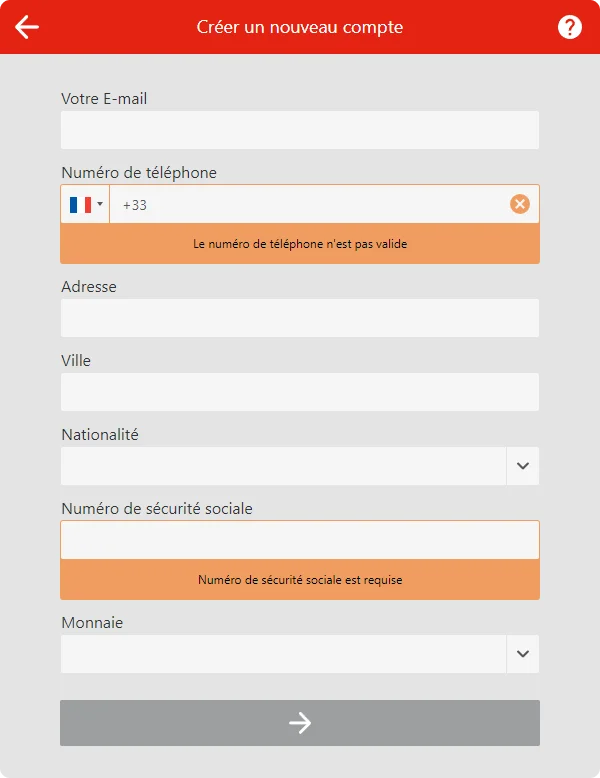The width and height of the screenshot is (600, 778).
Task: Focus the Ville input field
Action: tap(300, 392)
